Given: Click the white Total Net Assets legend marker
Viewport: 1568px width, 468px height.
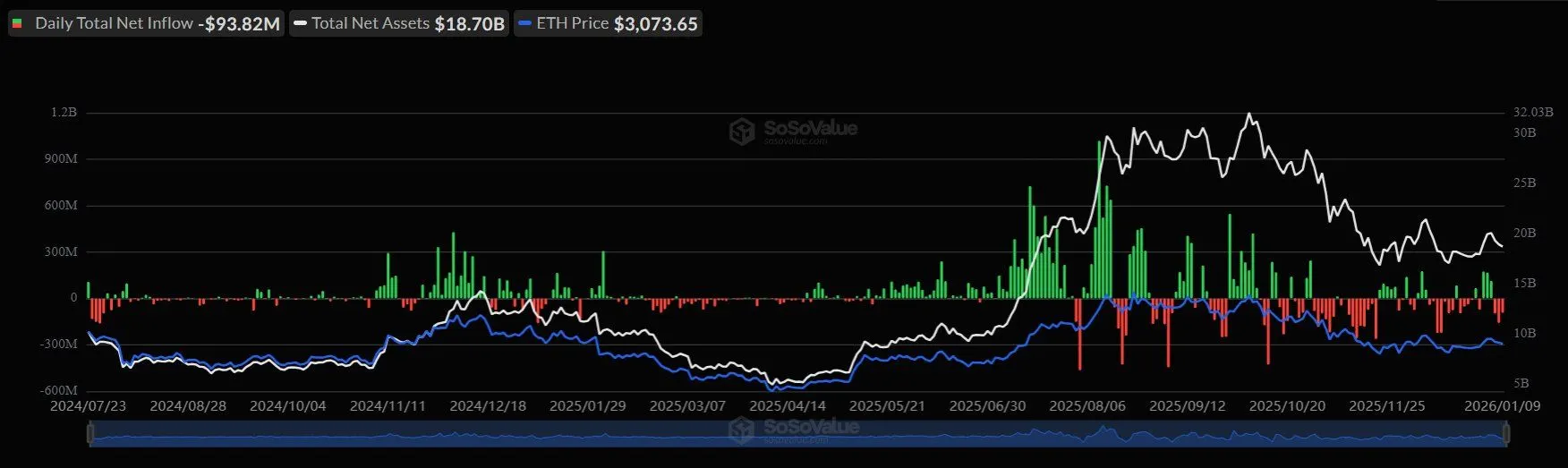Looking at the screenshot, I should [x=301, y=24].
